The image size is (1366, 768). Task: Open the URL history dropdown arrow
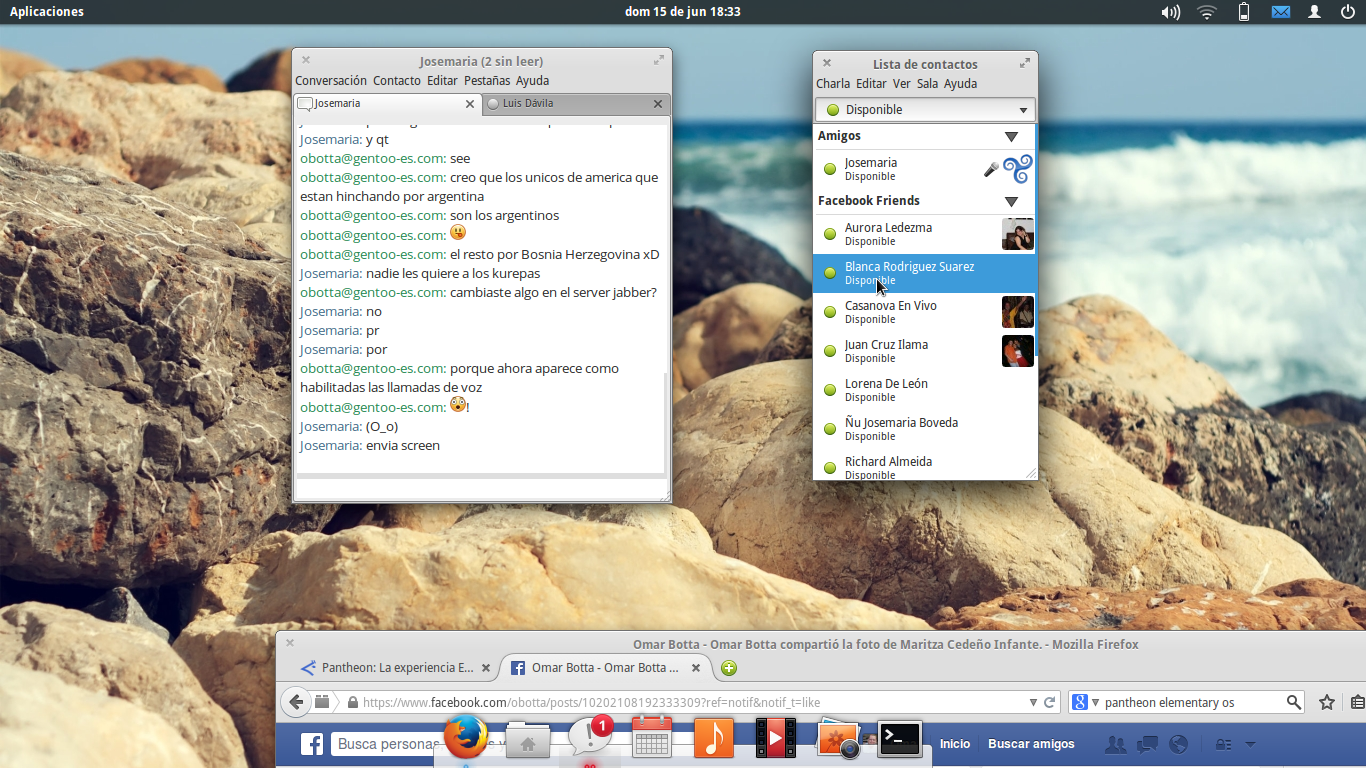[1033, 702]
